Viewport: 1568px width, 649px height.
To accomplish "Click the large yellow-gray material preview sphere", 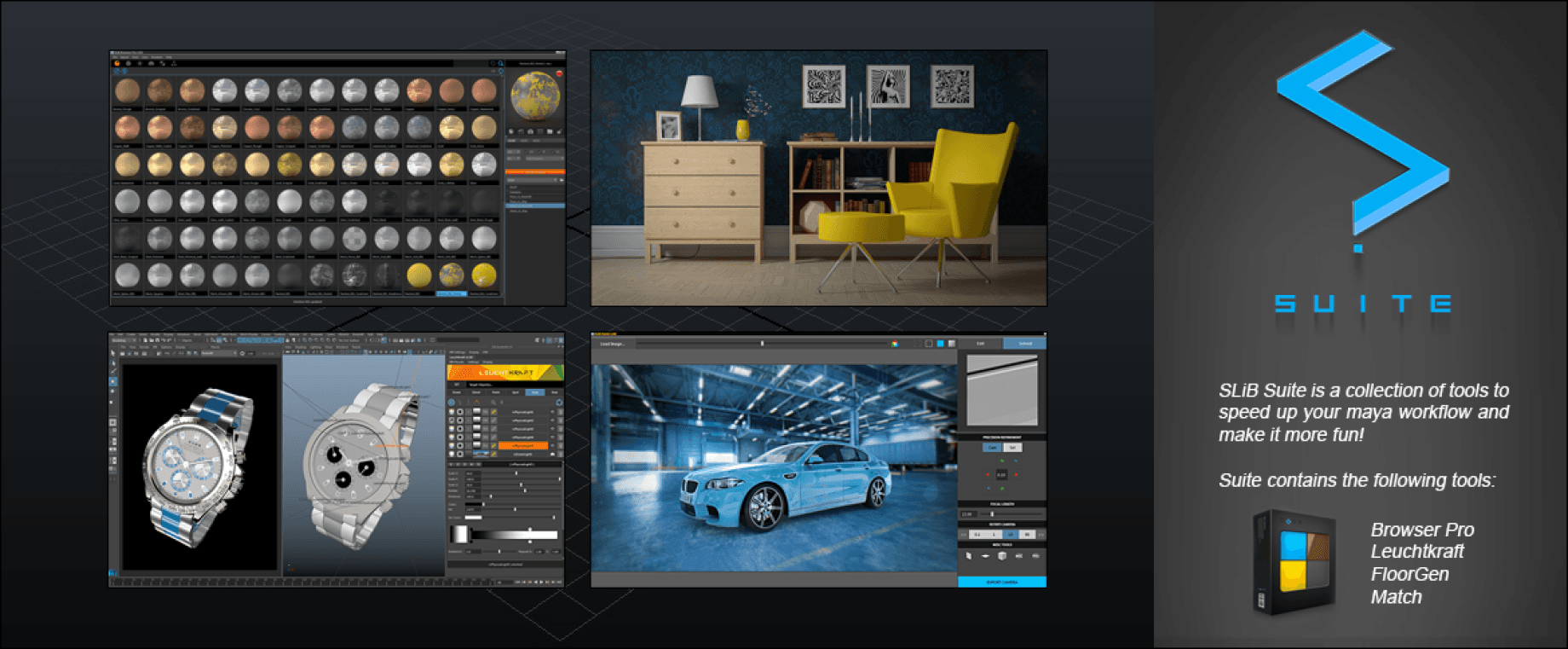I will click(x=535, y=96).
